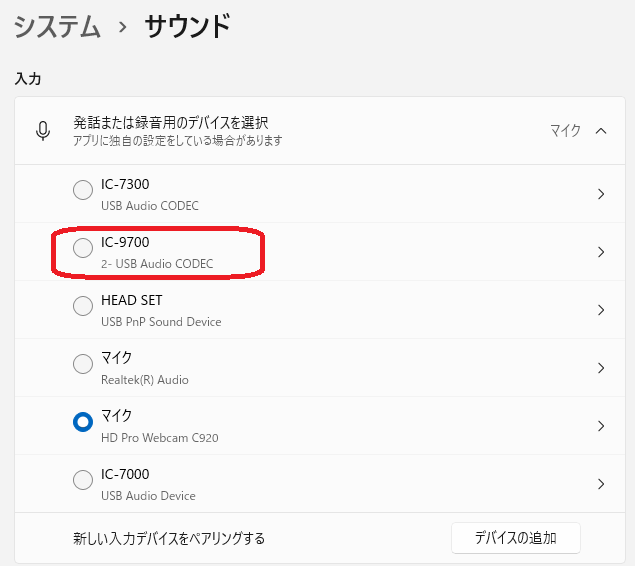Screen dimensions: 635x566
Task: Select IC-9700 as input device
Action: point(83,248)
